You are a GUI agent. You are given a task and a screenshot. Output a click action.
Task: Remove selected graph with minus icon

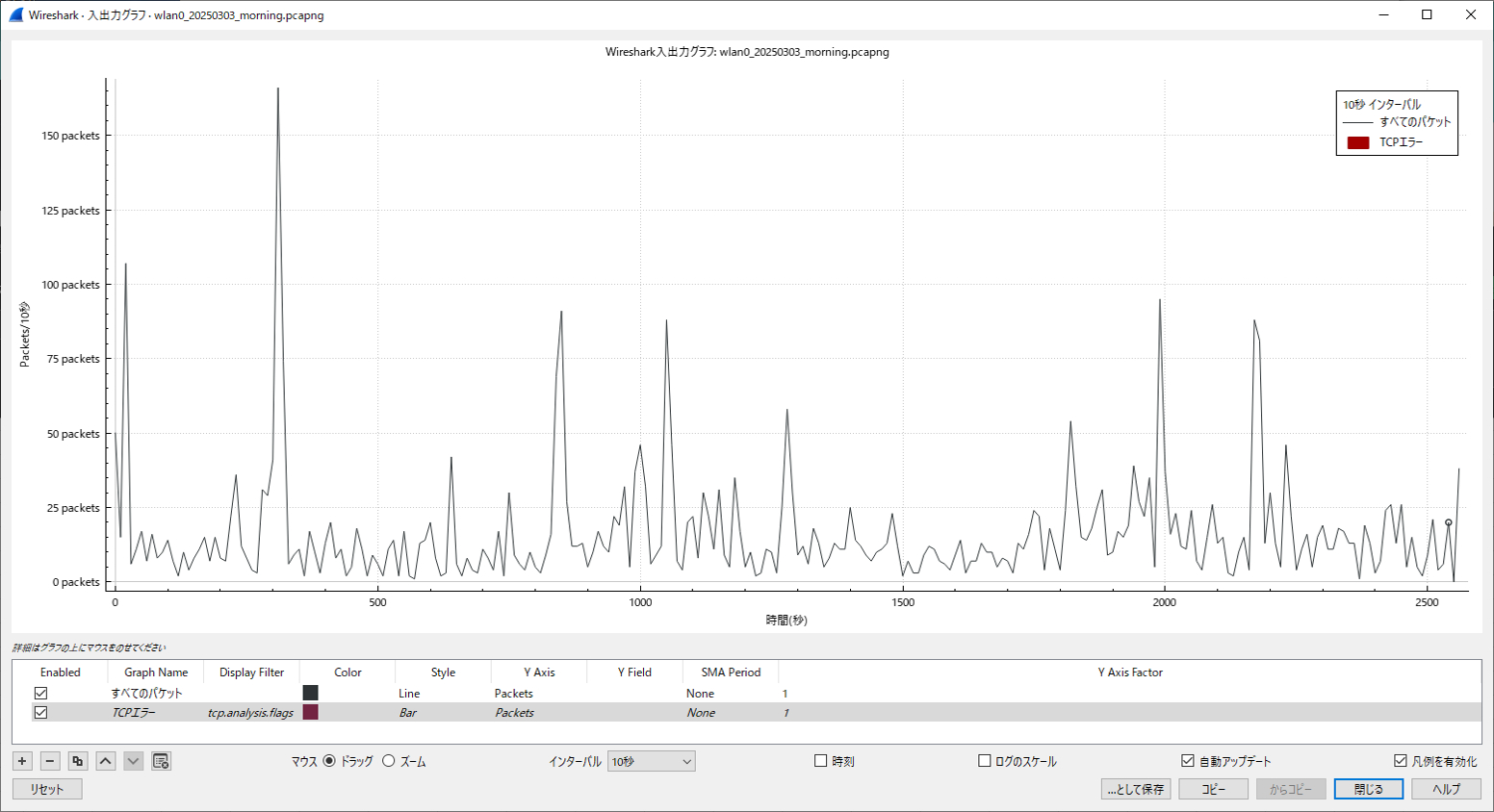[50, 761]
